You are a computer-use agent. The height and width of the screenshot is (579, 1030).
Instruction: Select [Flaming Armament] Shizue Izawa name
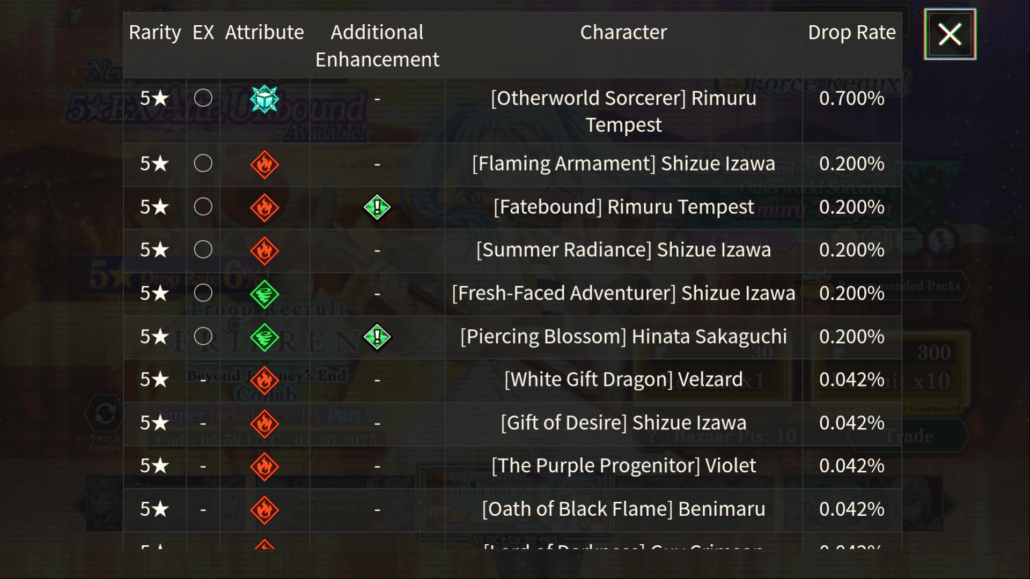[x=623, y=164]
